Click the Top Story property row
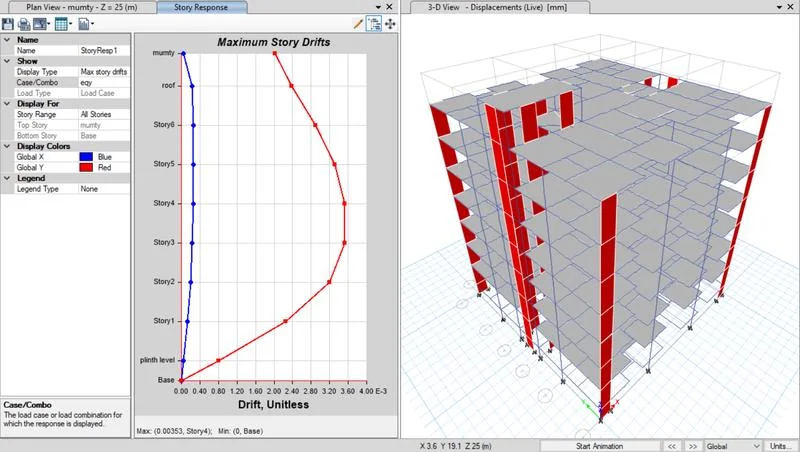Viewport: 800px width, 452px height. (66, 125)
